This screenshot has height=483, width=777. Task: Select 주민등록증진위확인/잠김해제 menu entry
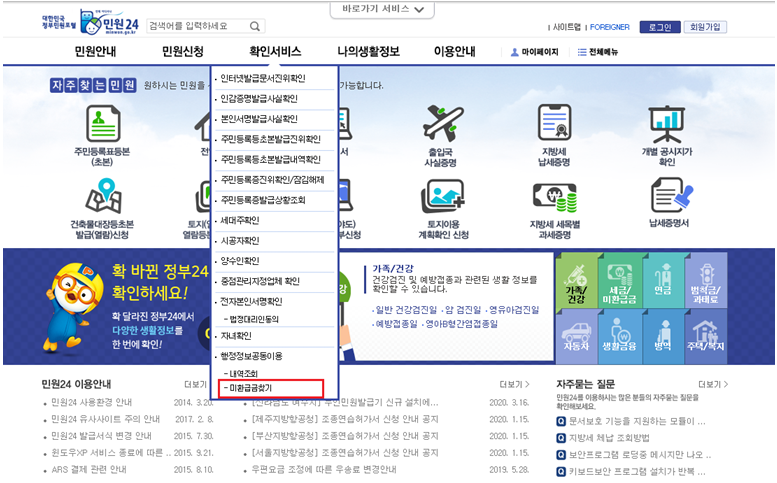(272, 180)
